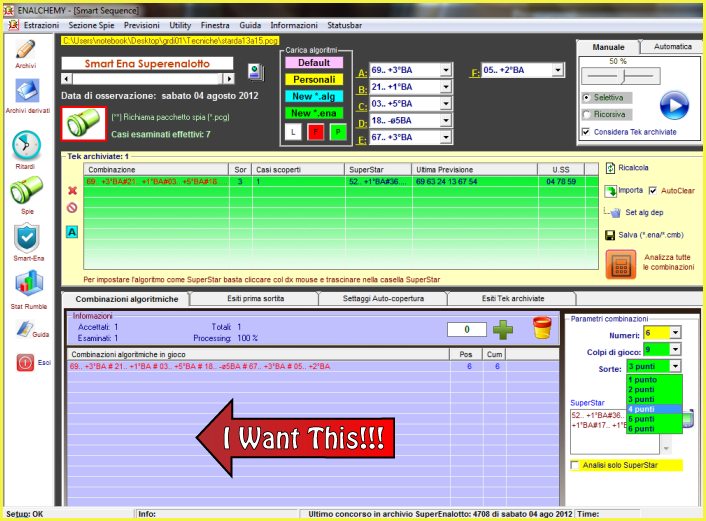Enable Analisi solo SuperStar checkbox
The width and height of the screenshot is (706, 521).
coord(575,465)
